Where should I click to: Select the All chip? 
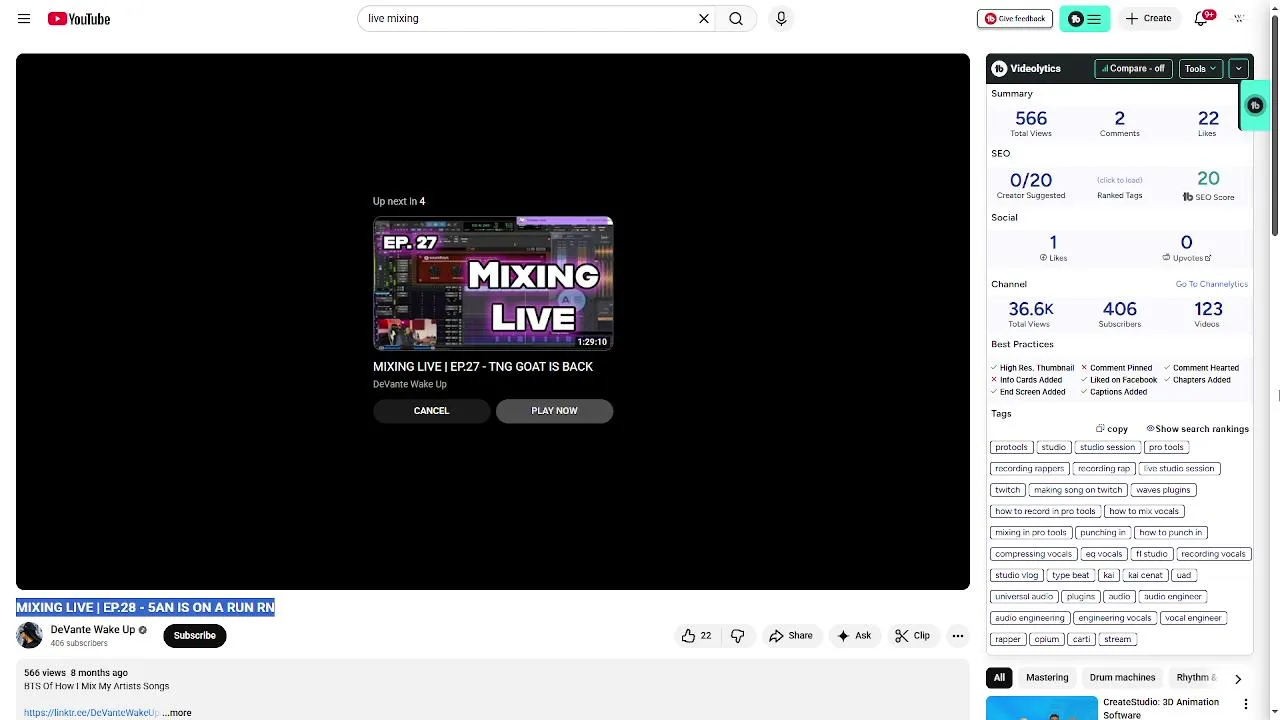point(999,678)
